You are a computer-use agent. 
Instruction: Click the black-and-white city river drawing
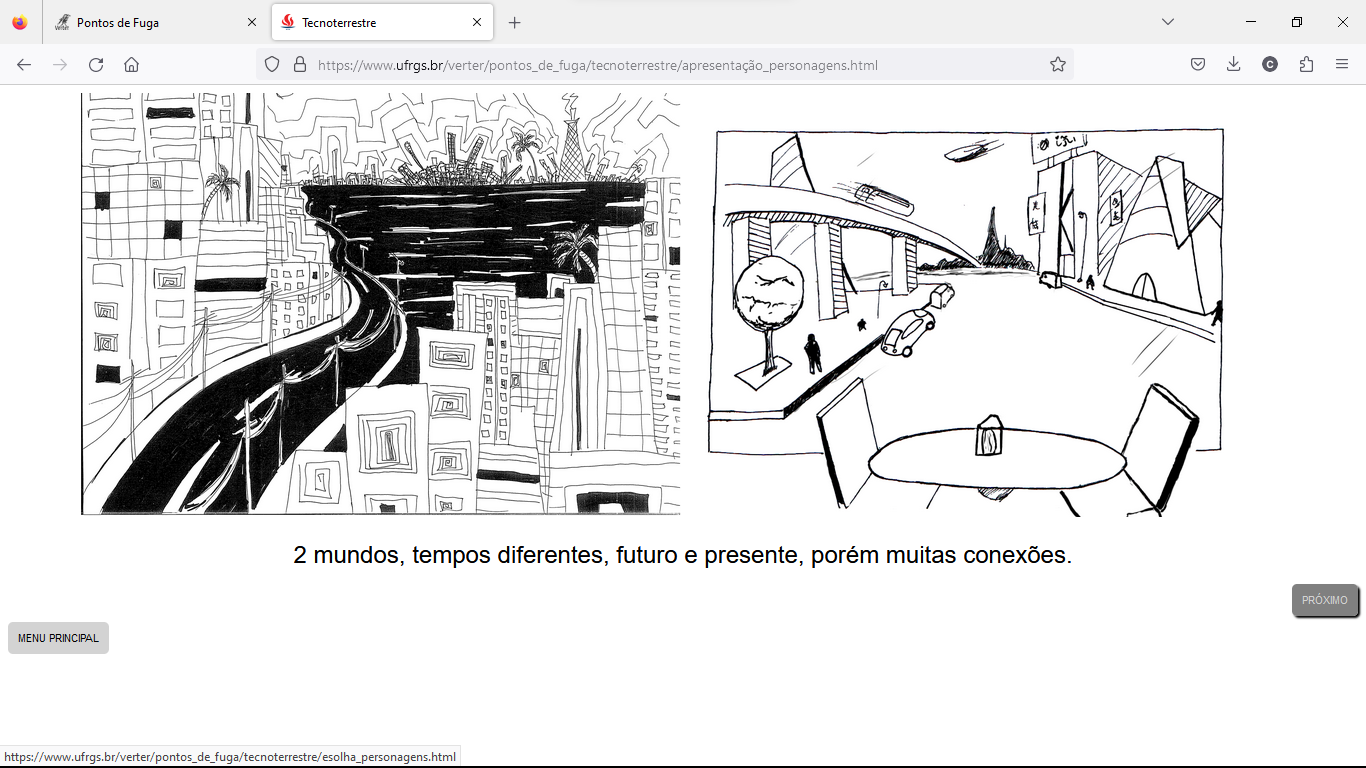381,304
